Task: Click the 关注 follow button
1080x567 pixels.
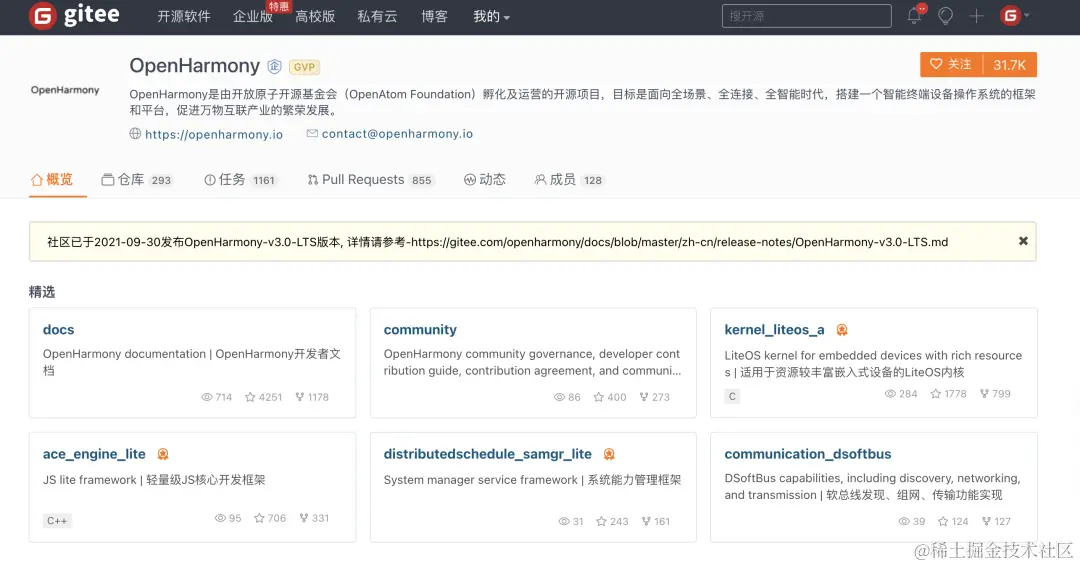Action: tap(951, 65)
